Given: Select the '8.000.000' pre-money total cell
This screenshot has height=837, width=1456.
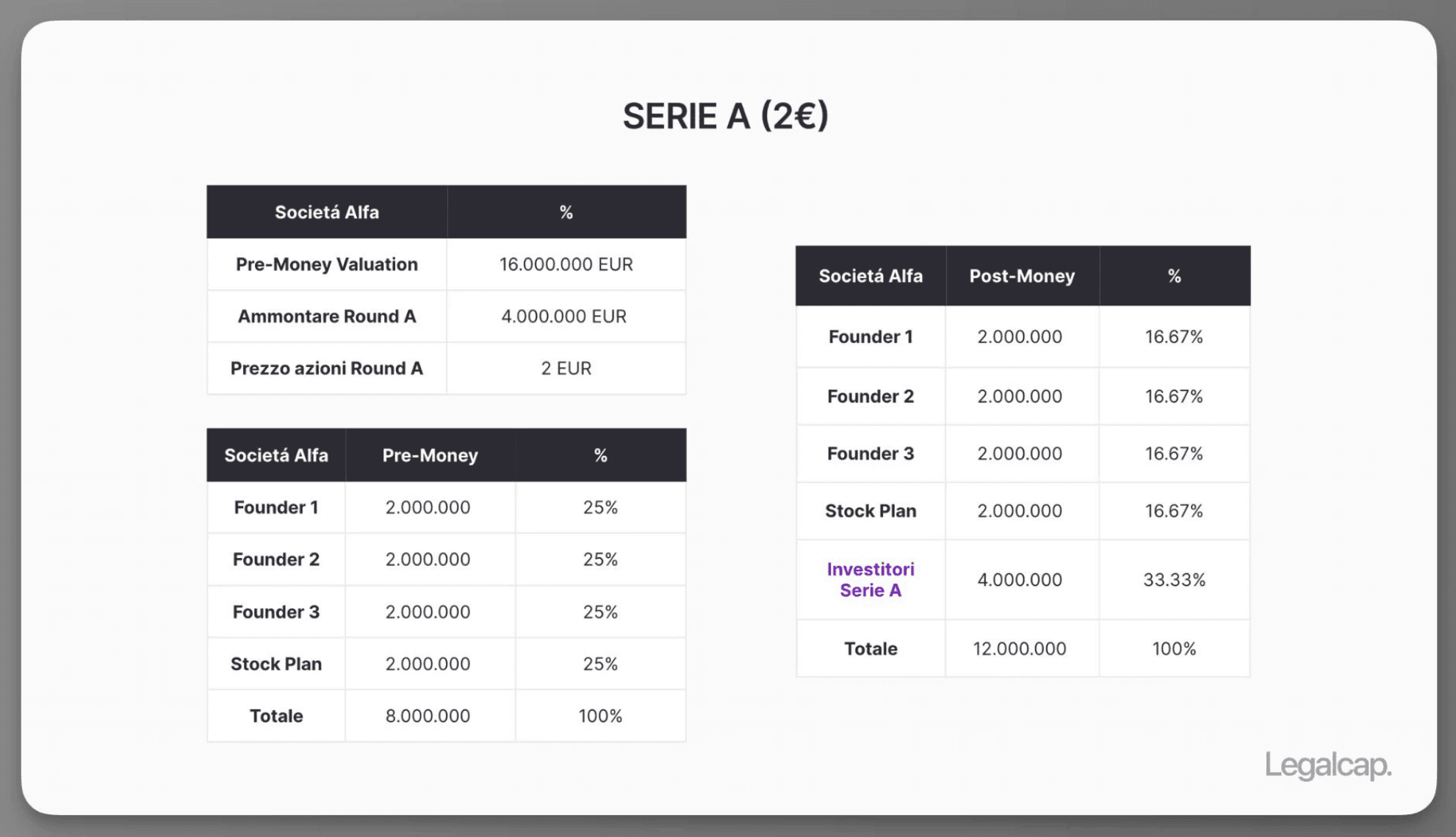Looking at the screenshot, I should tap(428, 716).
